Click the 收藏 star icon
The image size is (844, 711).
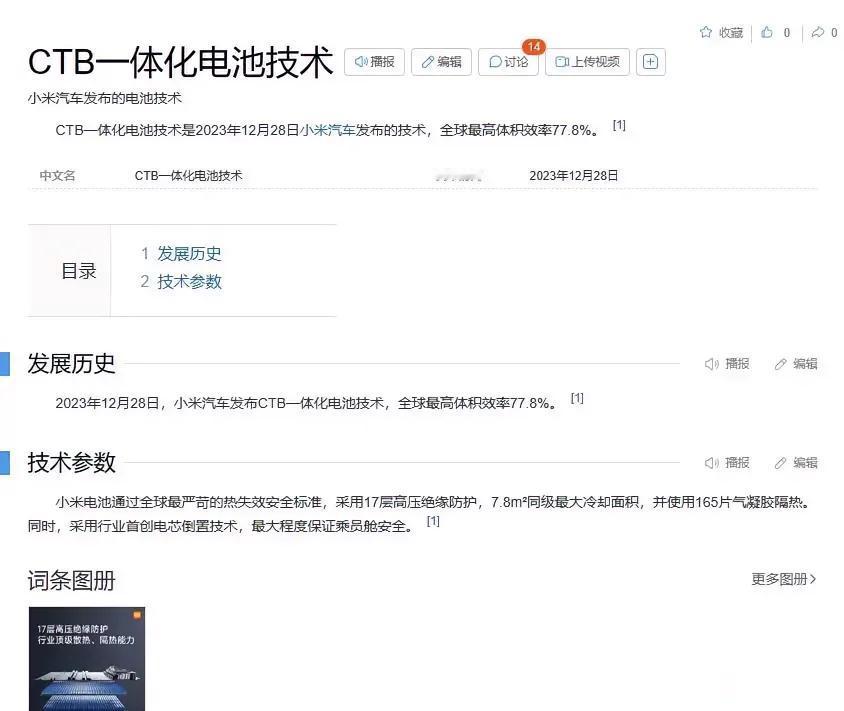pyautogui.click(x=706, y=32)
